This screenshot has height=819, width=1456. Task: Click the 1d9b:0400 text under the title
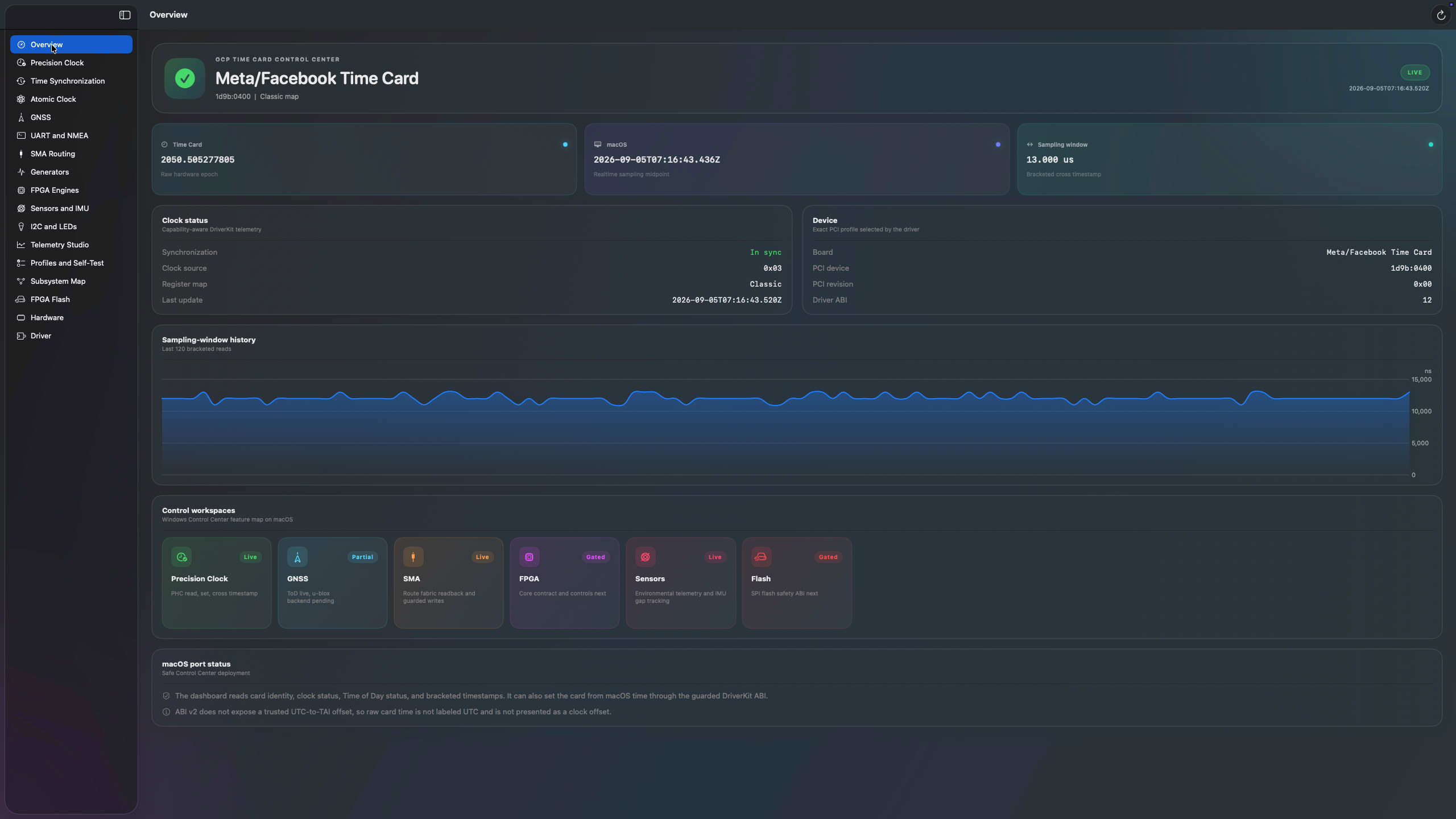click(233, 97)
